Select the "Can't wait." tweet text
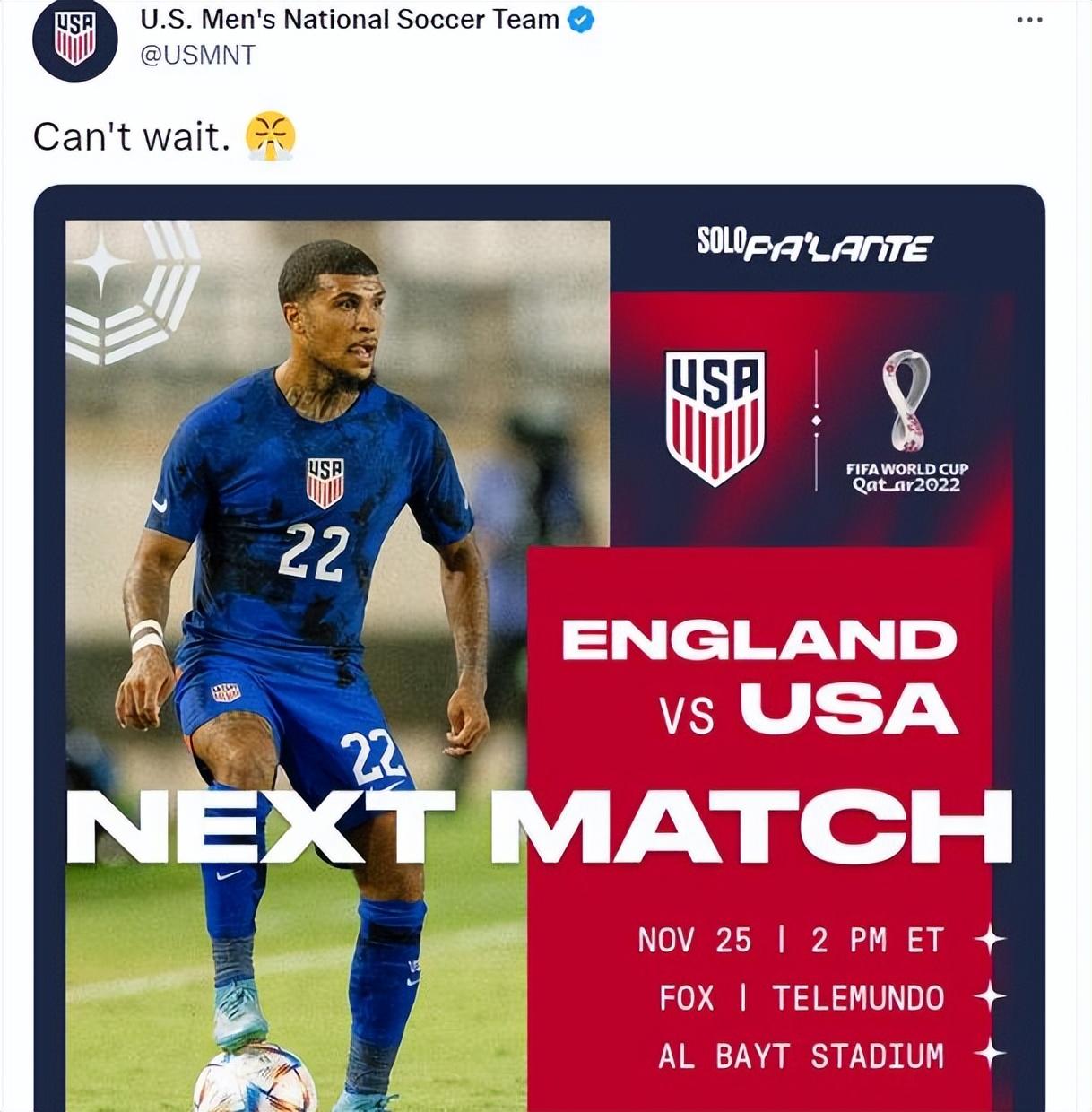1092x1112 pixels. 132,137
